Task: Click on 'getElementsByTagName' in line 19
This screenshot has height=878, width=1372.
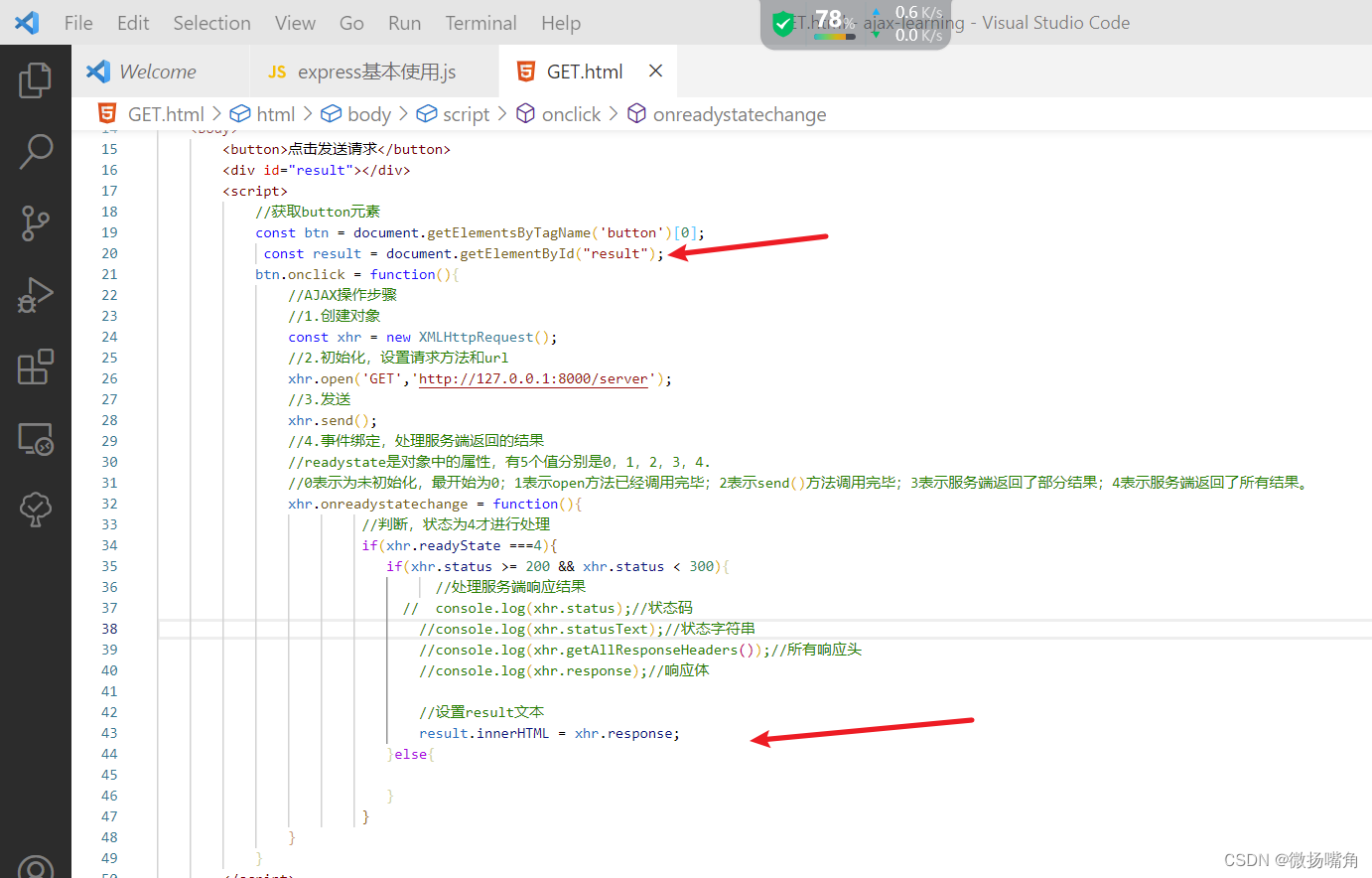Action: click(x=509, y=232)
